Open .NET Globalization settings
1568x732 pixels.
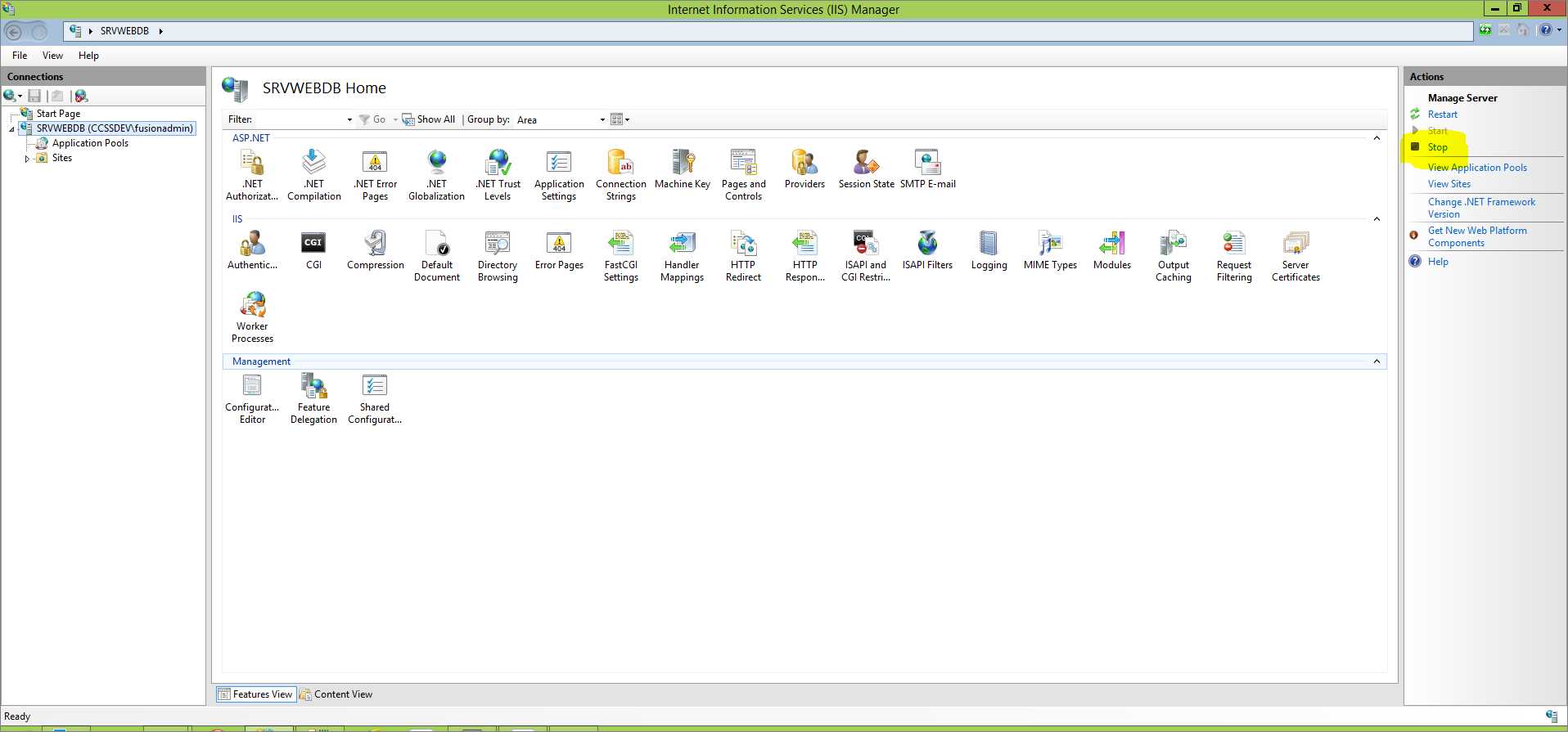click(x=437, y=175)
